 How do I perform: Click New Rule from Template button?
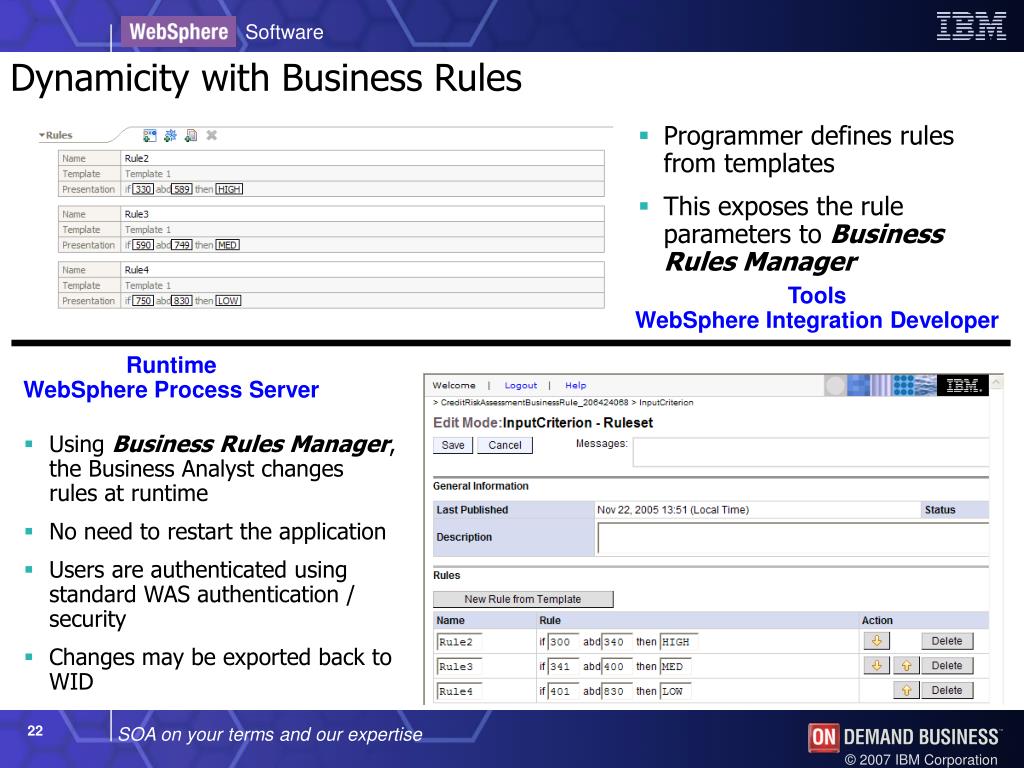pyautogui.click(x=522, y=599)
